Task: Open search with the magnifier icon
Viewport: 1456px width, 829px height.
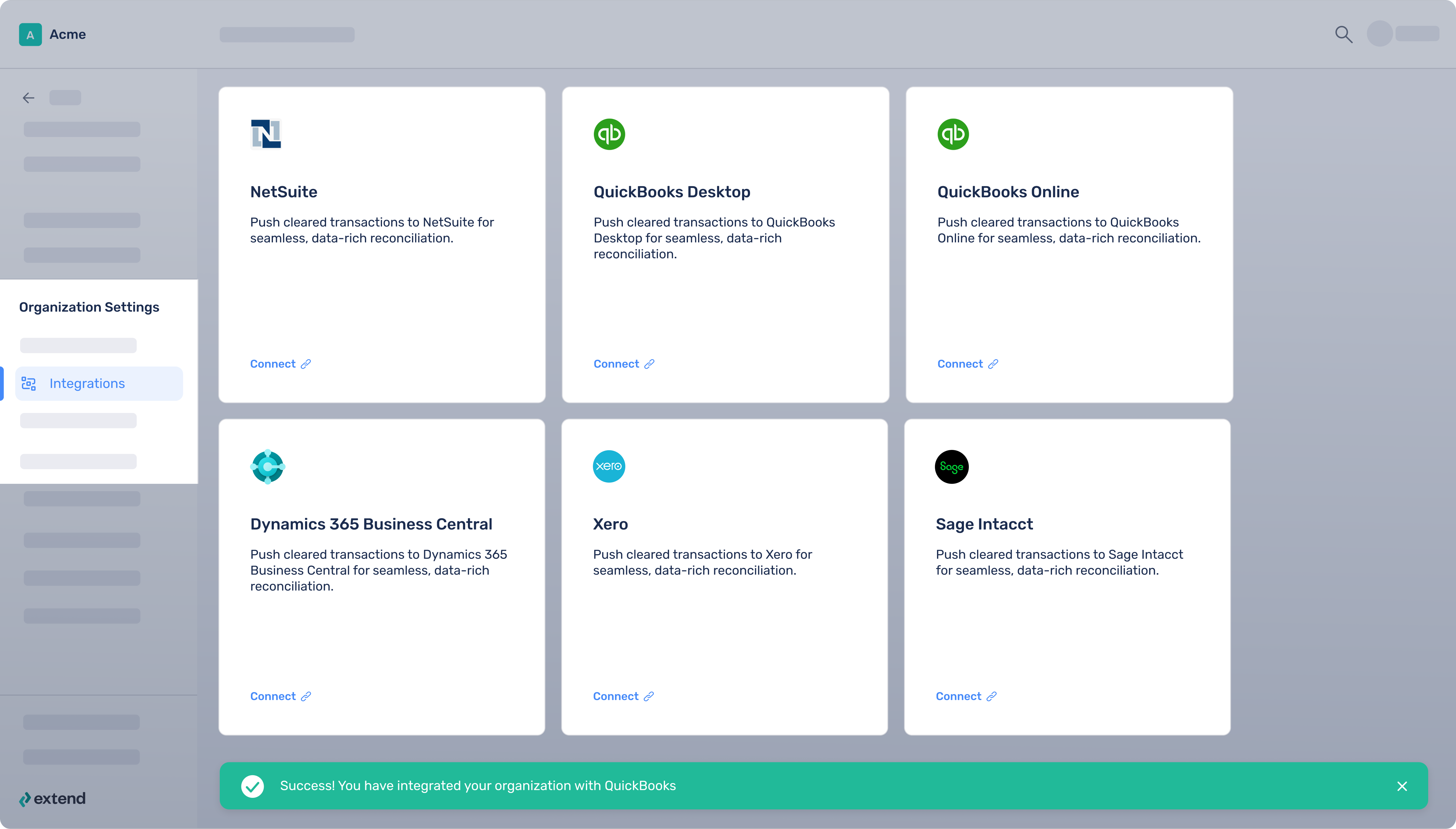Action: point(1343,35)
